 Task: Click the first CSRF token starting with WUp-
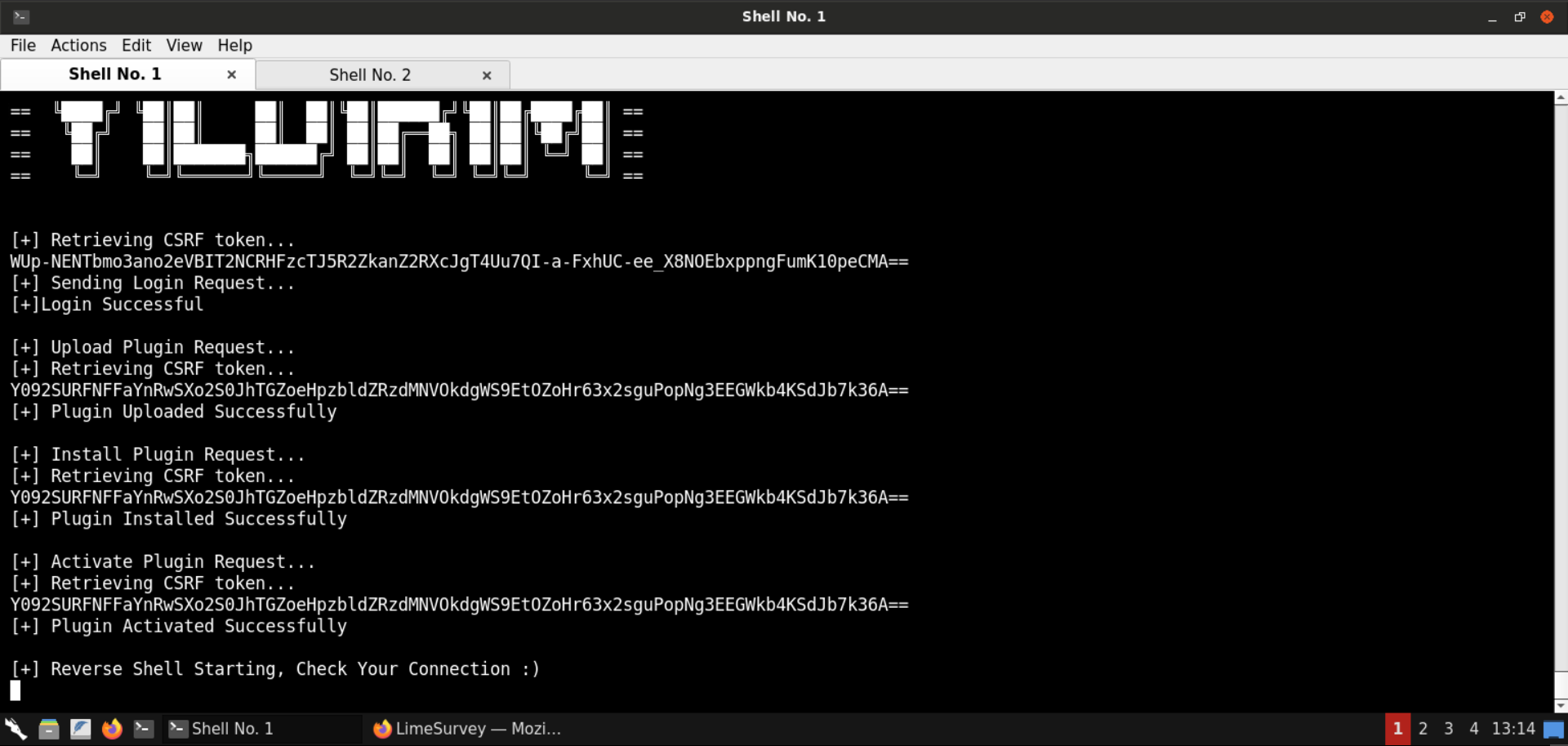[459, 261]
